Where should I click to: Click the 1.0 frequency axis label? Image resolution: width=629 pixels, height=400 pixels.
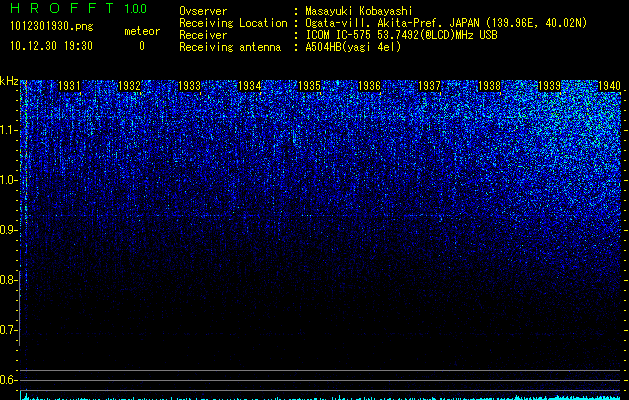(x=8, y=180)
